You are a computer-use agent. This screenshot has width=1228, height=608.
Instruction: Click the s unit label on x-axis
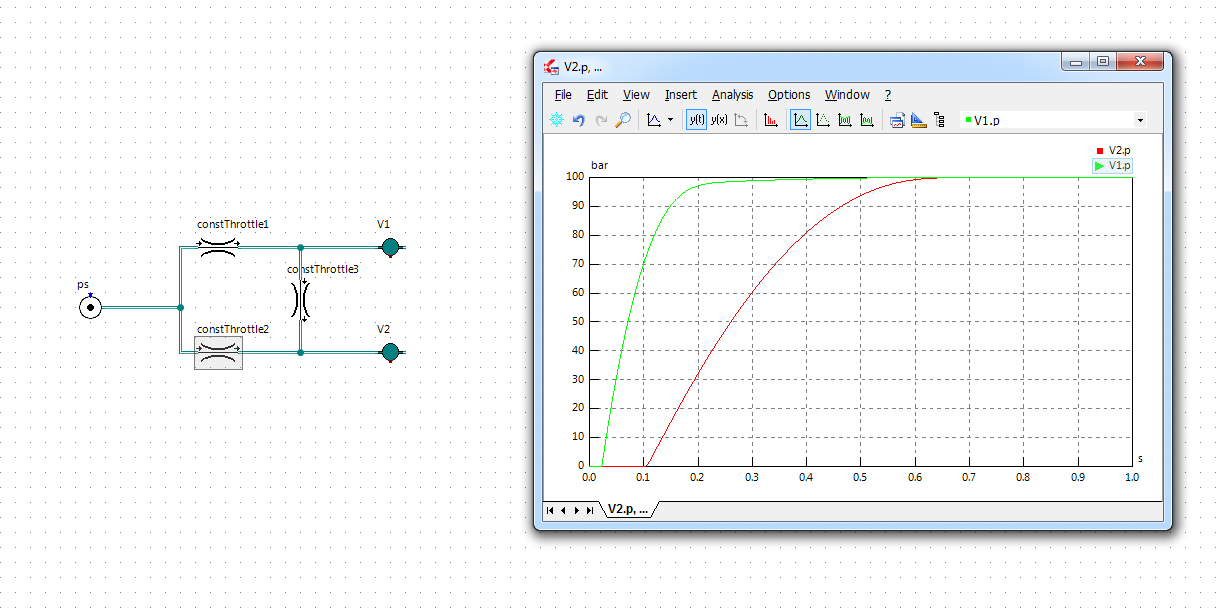click(x=1140, y=459)
